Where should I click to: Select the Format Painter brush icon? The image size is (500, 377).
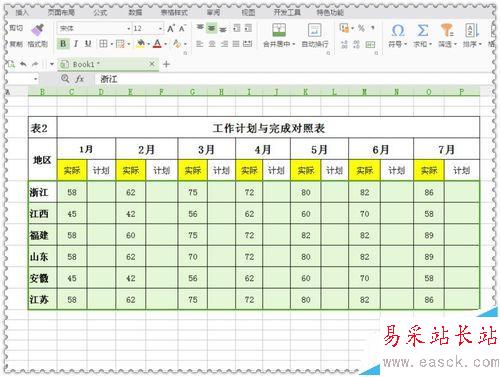pyautogui.click(x=37, y=30)
